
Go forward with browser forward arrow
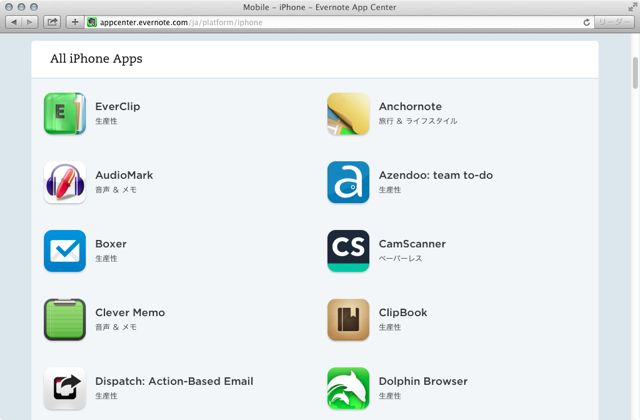(x=30, y=22)
